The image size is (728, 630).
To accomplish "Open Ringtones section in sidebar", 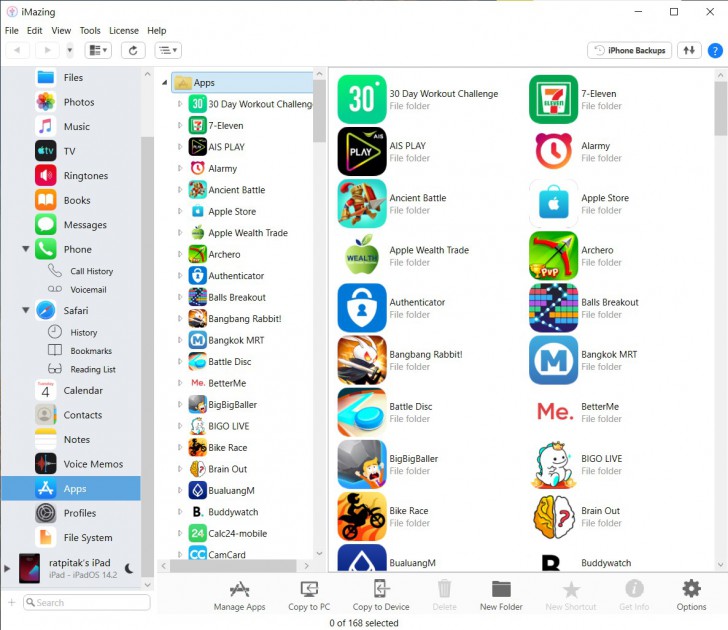I will [x=85, y=175].
